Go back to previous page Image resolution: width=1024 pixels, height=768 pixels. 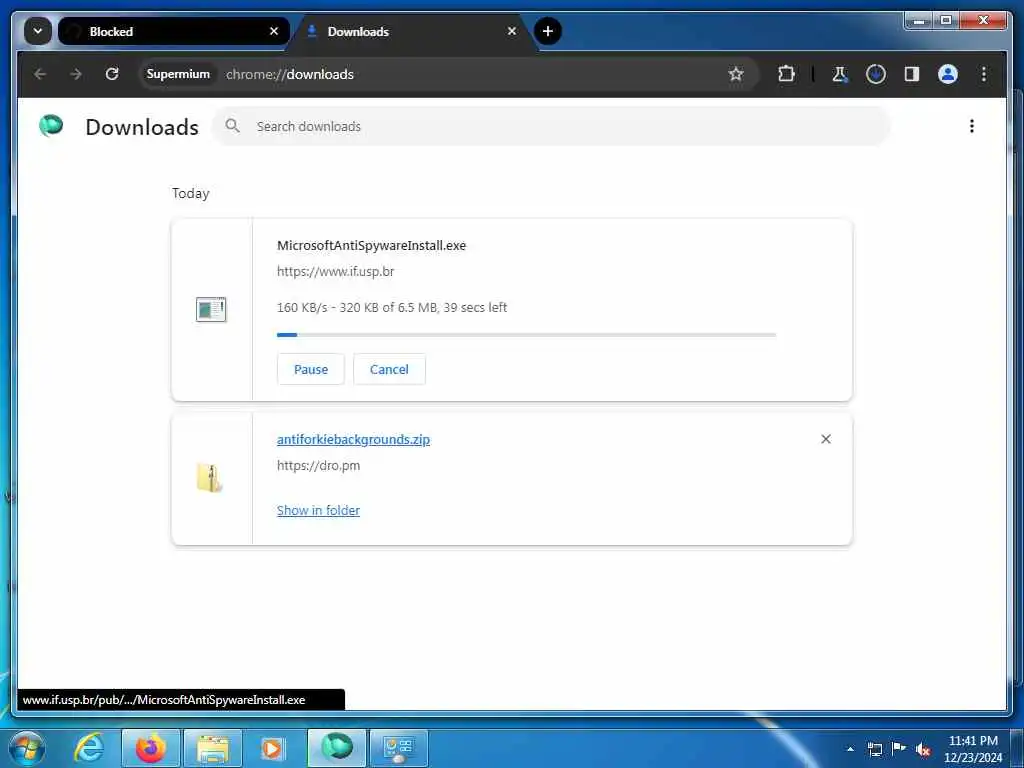click(40, 74)
